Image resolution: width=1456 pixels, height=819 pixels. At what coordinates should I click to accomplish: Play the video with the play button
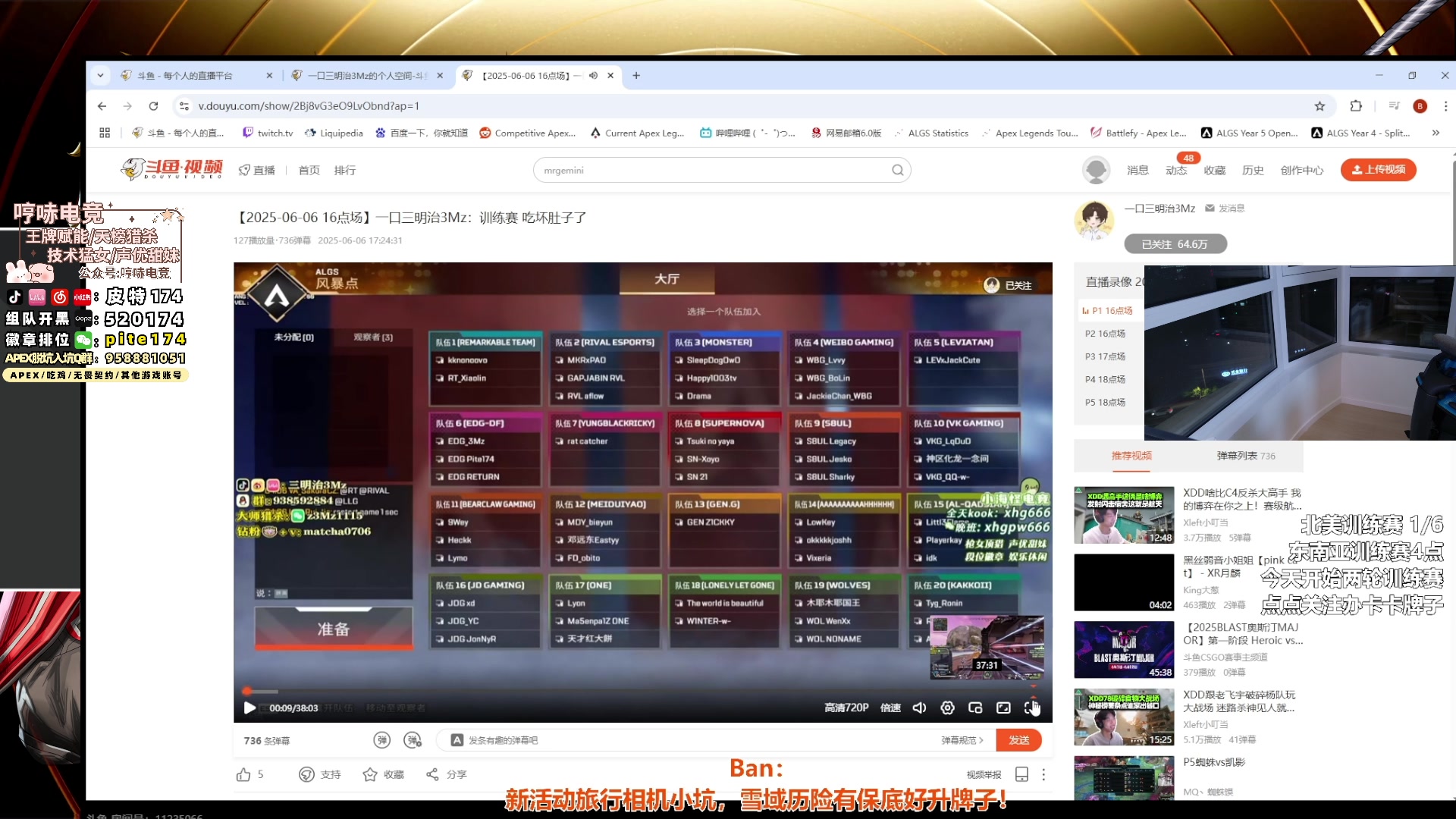point(249,708)
